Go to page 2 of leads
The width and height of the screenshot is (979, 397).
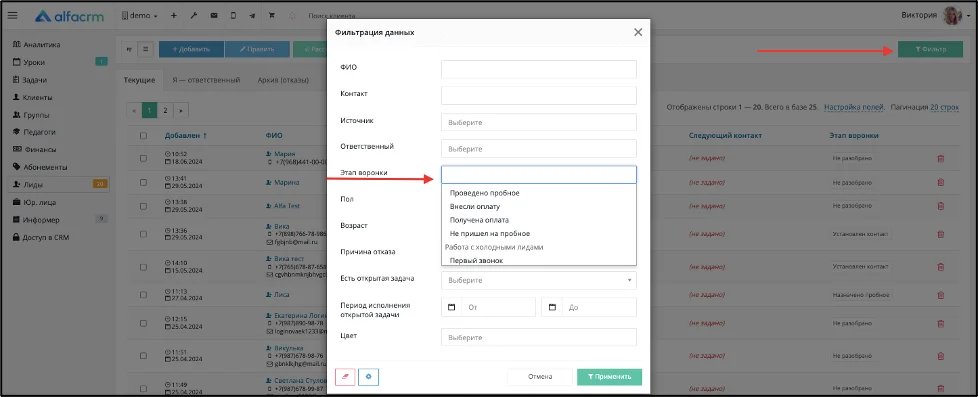coord(165,110)
